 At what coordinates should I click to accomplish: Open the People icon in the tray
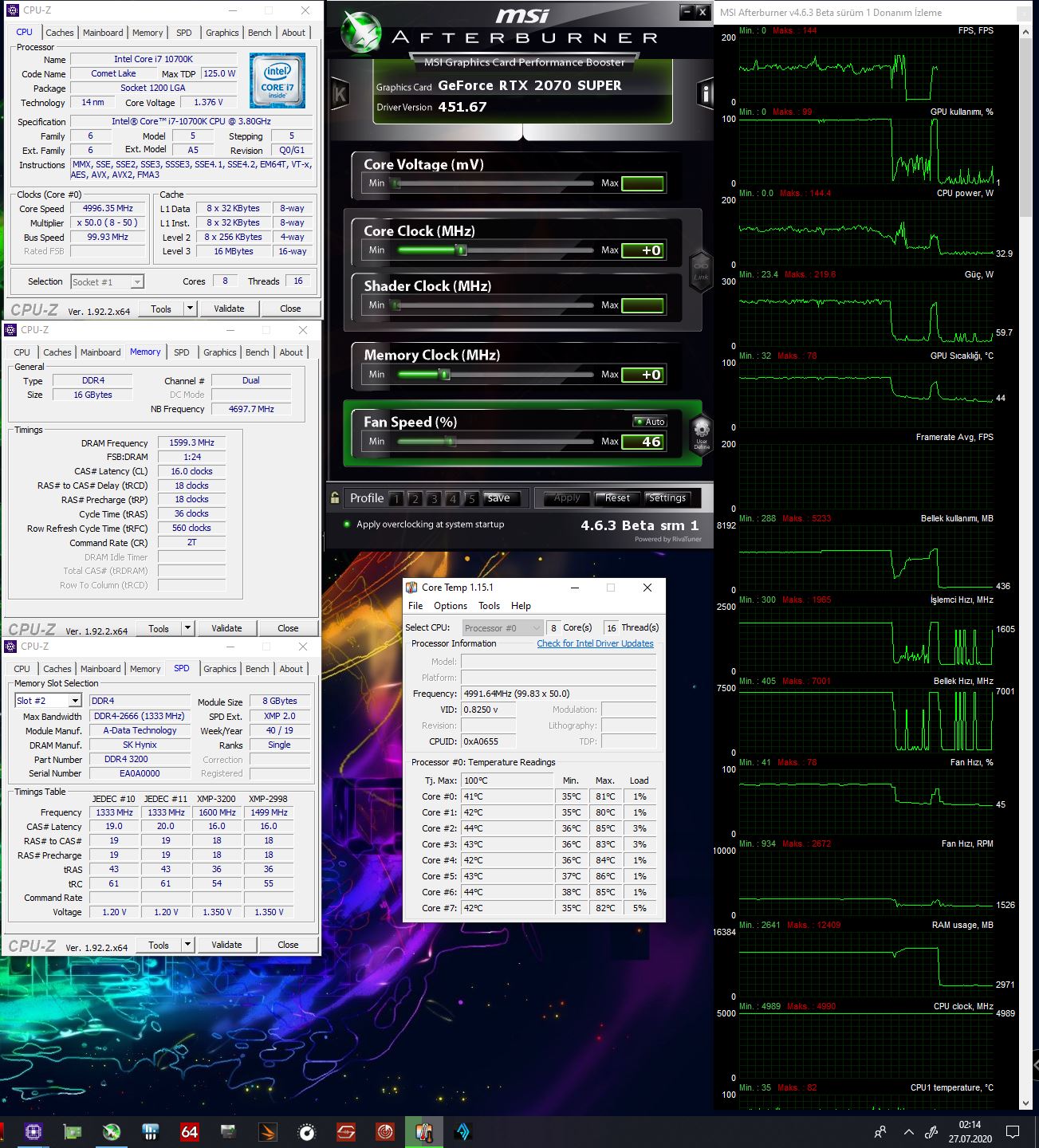[880, 1131]
